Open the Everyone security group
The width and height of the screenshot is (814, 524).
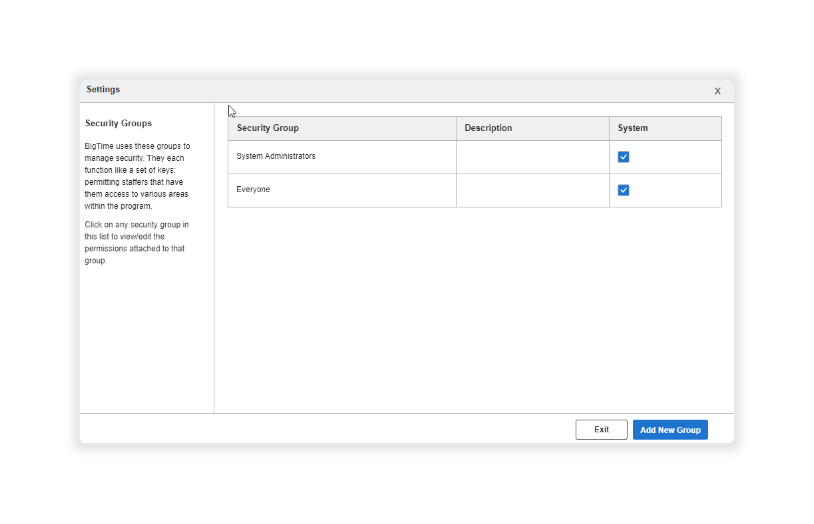click(x=253, y=190)
